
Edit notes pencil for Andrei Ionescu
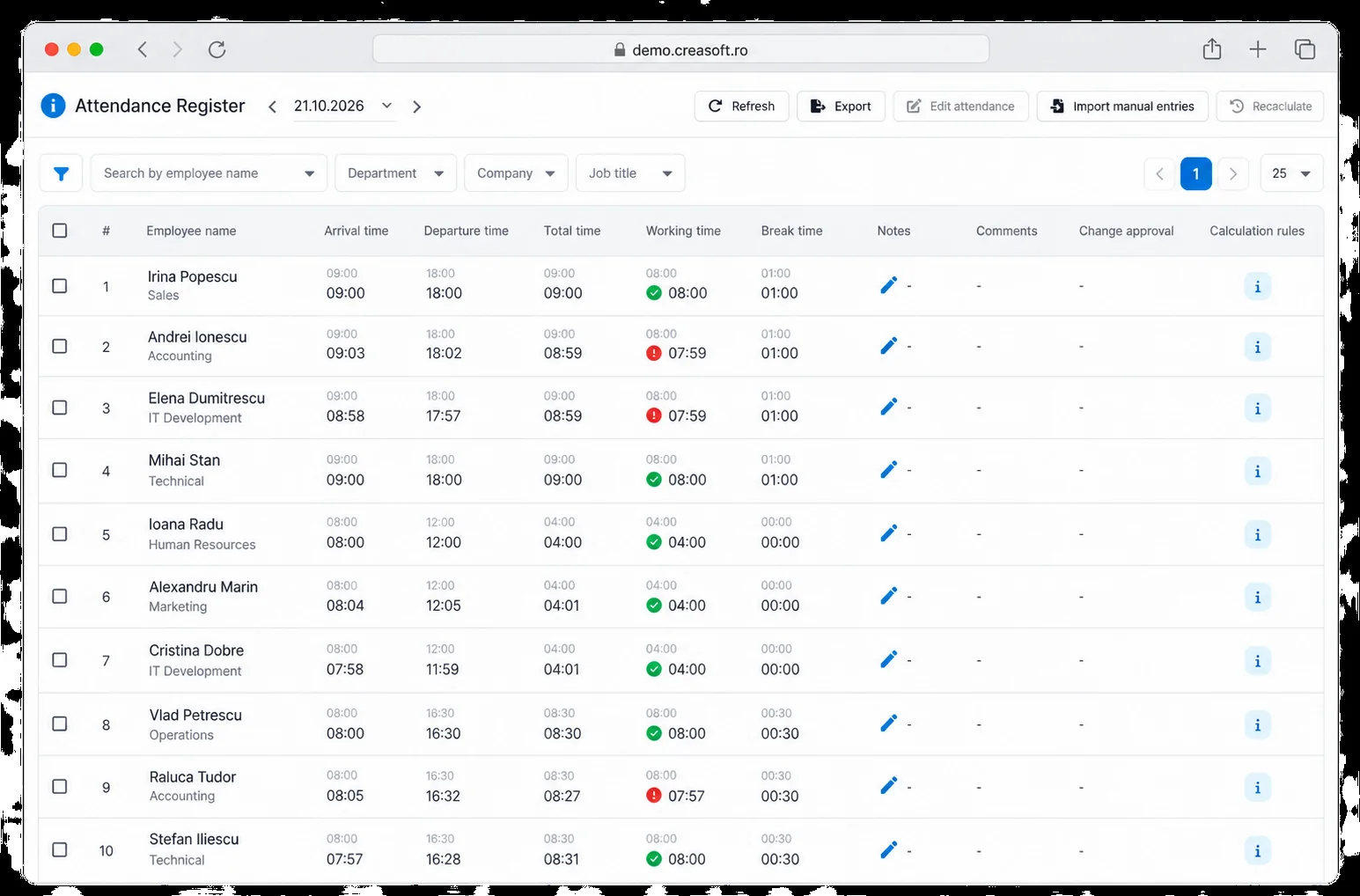(888, 346)
